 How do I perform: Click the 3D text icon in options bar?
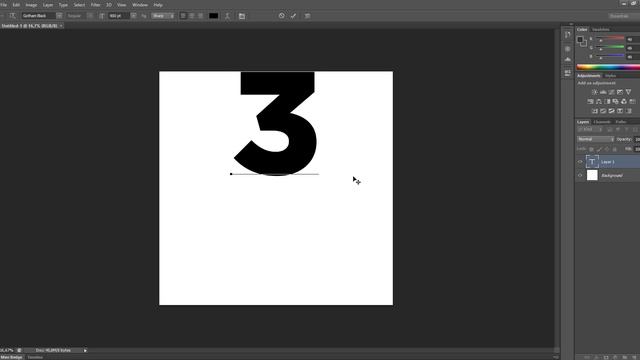[307, 16]
